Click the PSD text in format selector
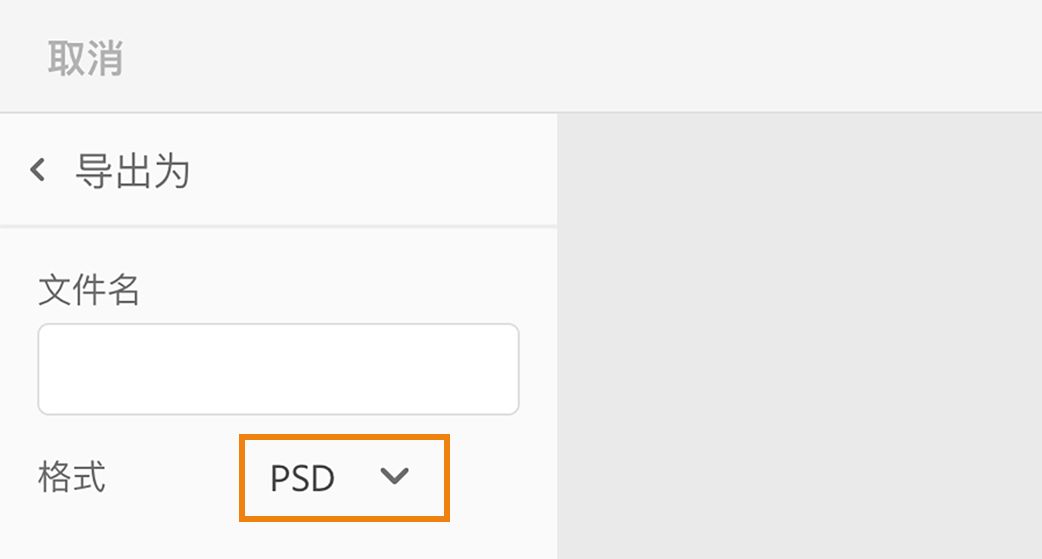The width and height of the screenshot is (1042, 559). click(x=302, y=478)
